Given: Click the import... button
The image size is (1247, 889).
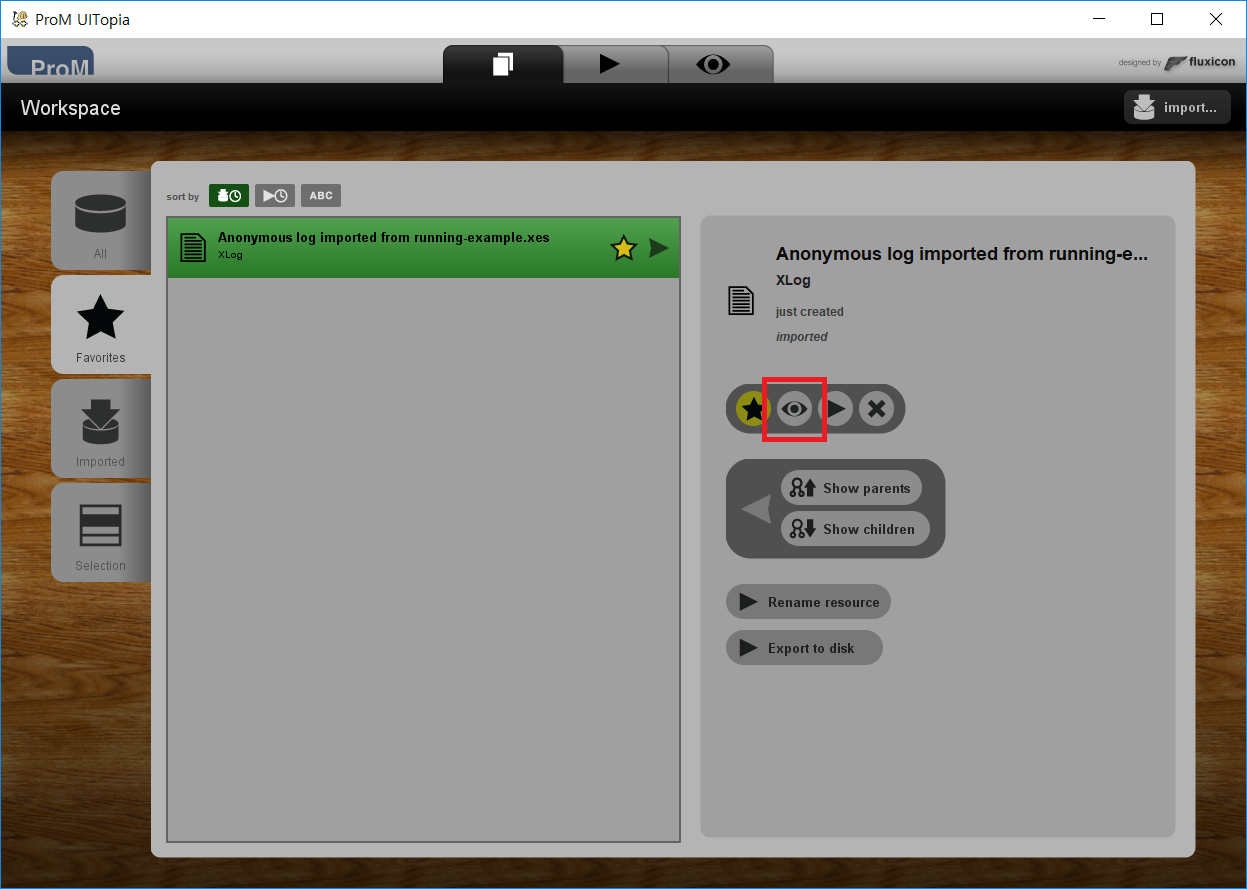Looking at the screenshot, I should (x=1177, y=107).
